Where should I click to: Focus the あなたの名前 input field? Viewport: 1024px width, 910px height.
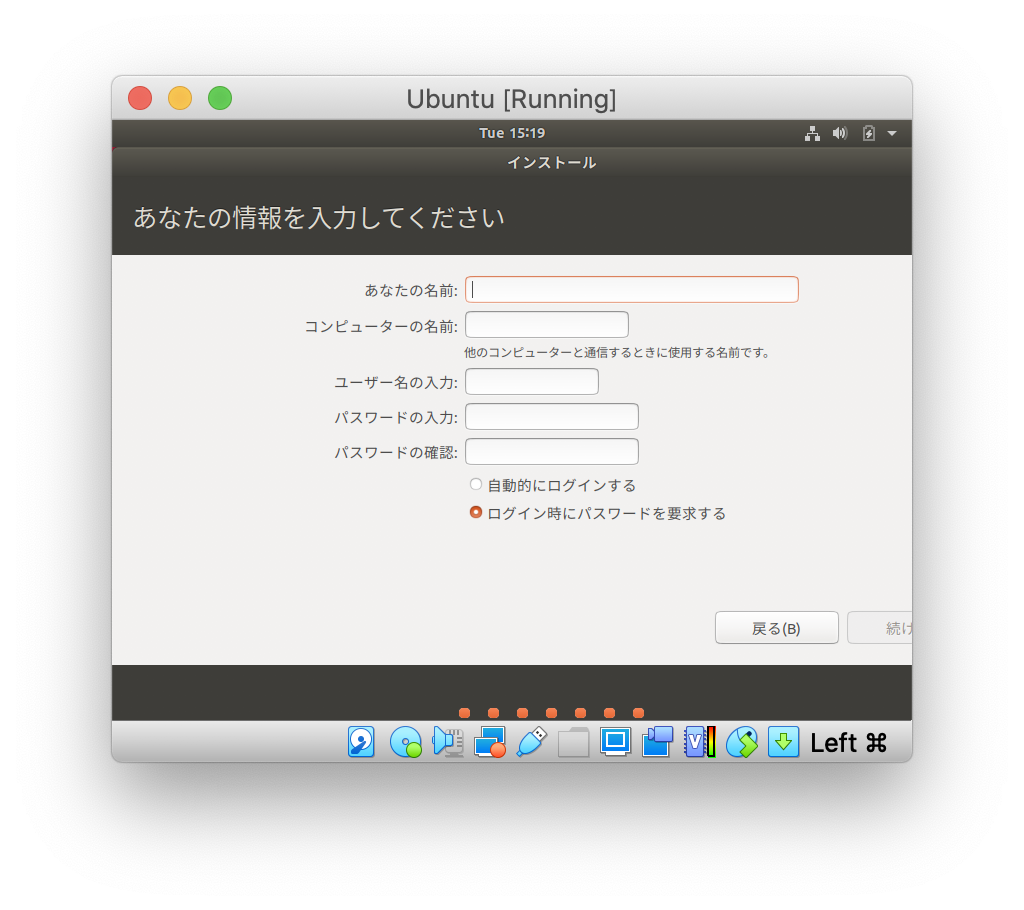point(632,289)
